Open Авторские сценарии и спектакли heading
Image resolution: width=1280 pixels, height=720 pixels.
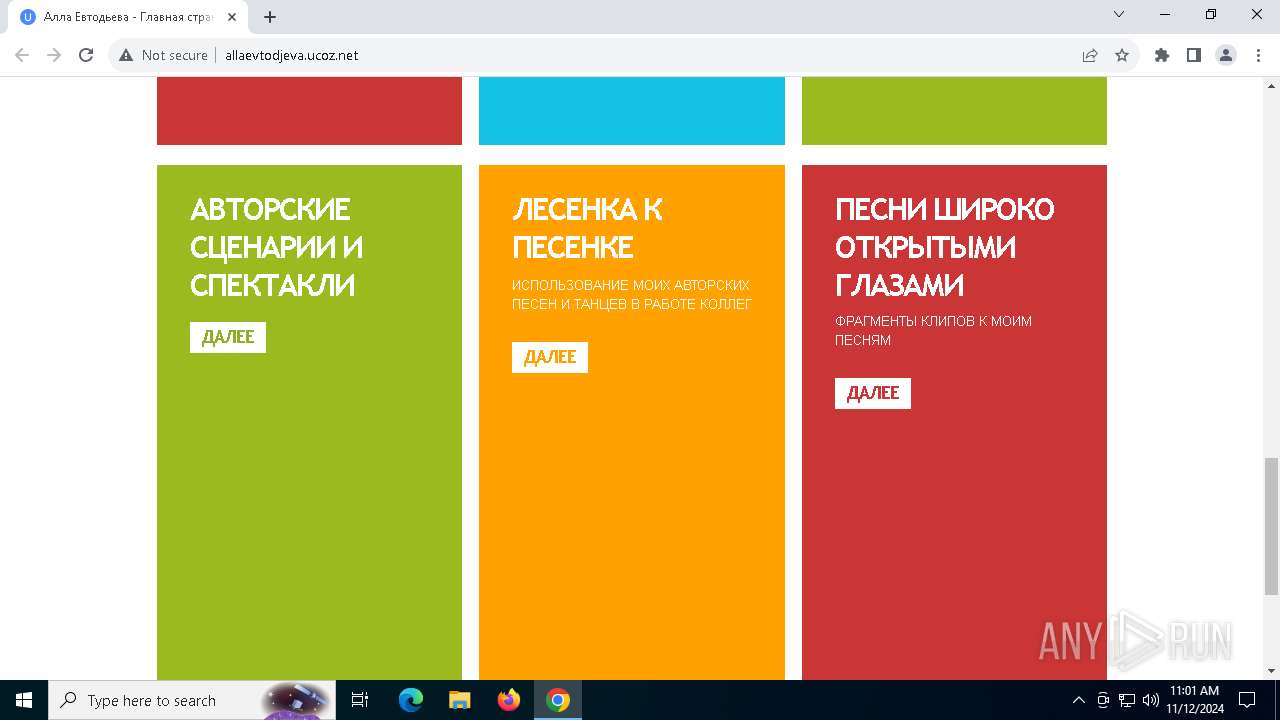tap(277, 247)
